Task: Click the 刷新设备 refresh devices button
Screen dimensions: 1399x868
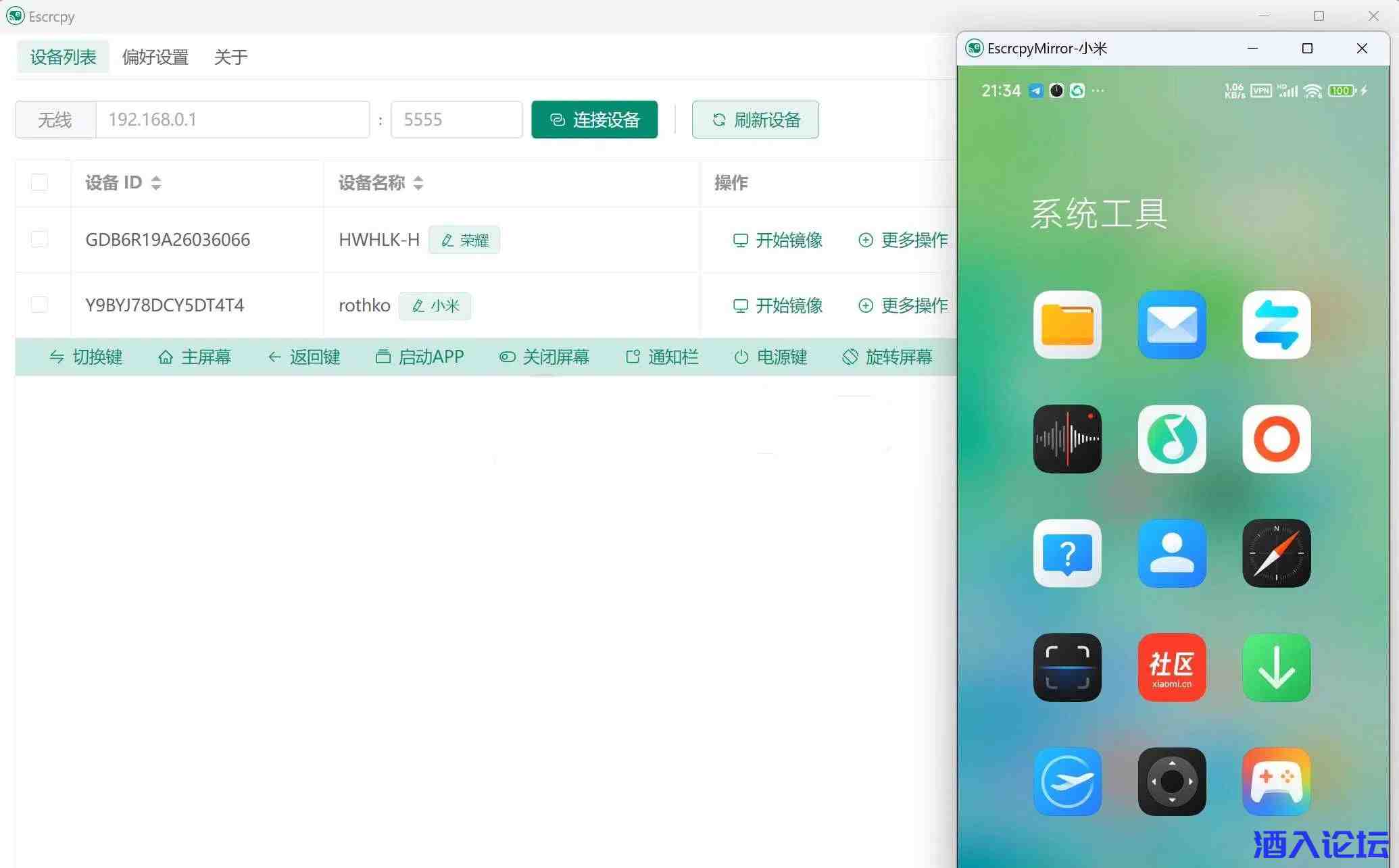Action: click(755, 120)
